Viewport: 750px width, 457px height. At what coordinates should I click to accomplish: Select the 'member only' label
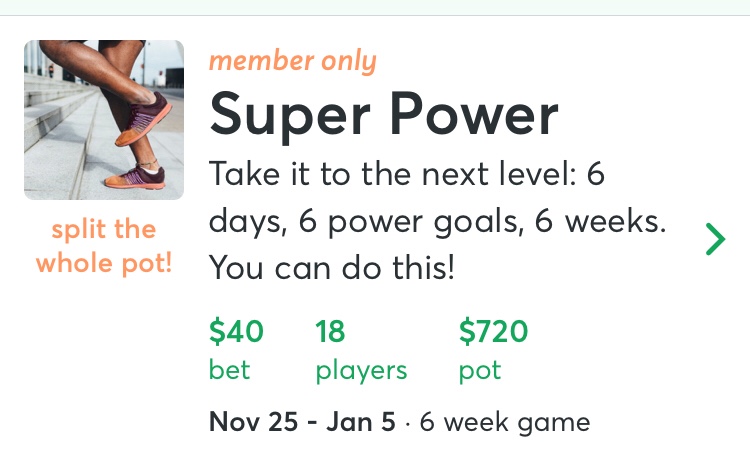[x=292, y=61]
